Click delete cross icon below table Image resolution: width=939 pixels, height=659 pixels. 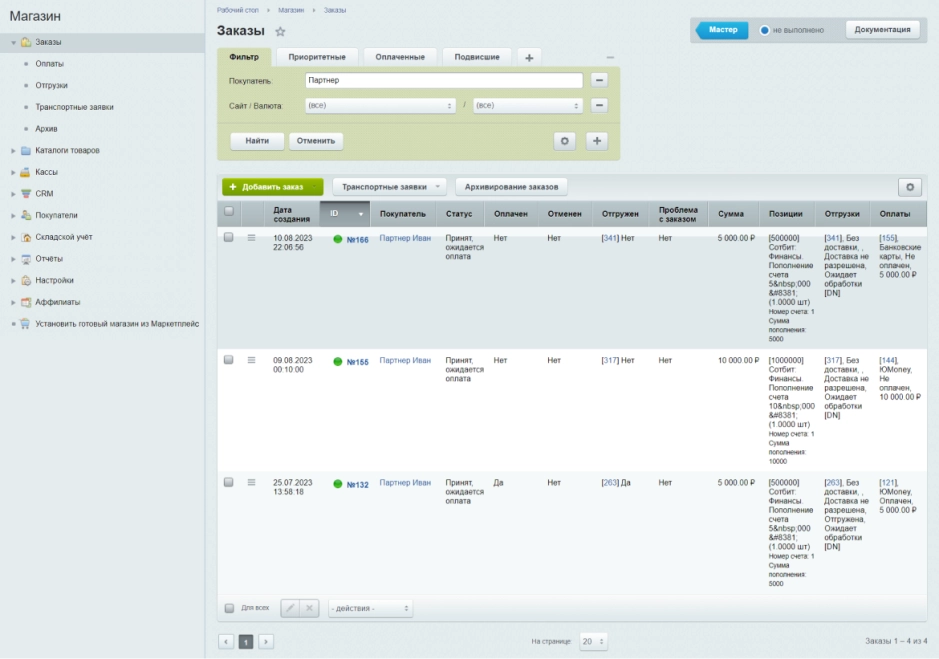click(x=309, y=608)
